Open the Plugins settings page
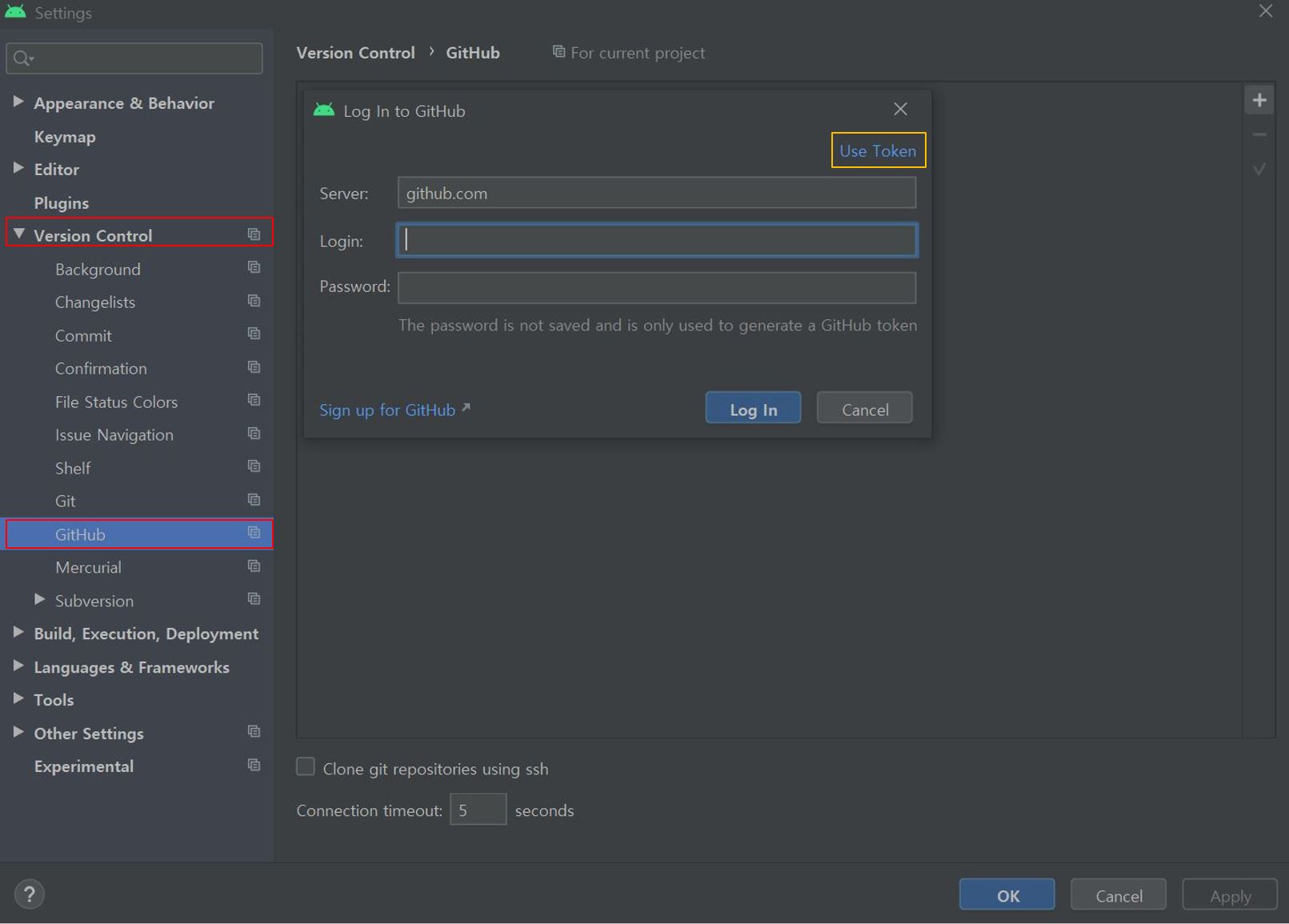1289x924 pixels. [x=62, y=203]
